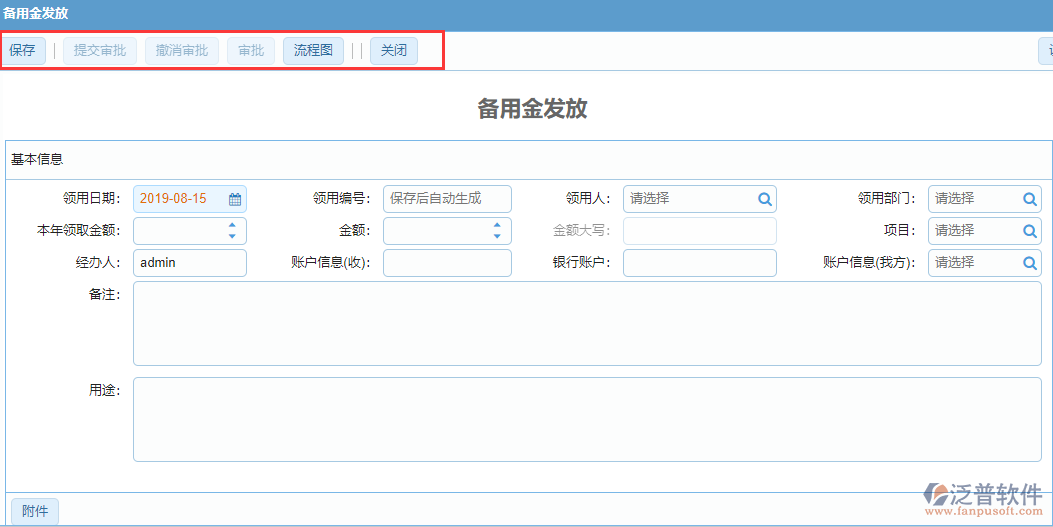
Task: Click the 领用日期 date field
Action: [x=189, y=199]
